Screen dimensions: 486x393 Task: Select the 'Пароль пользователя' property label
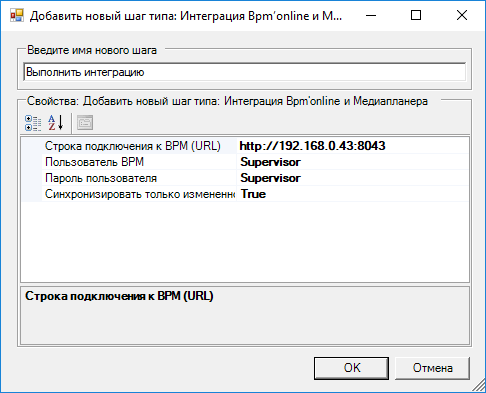[x=101, y=178]
